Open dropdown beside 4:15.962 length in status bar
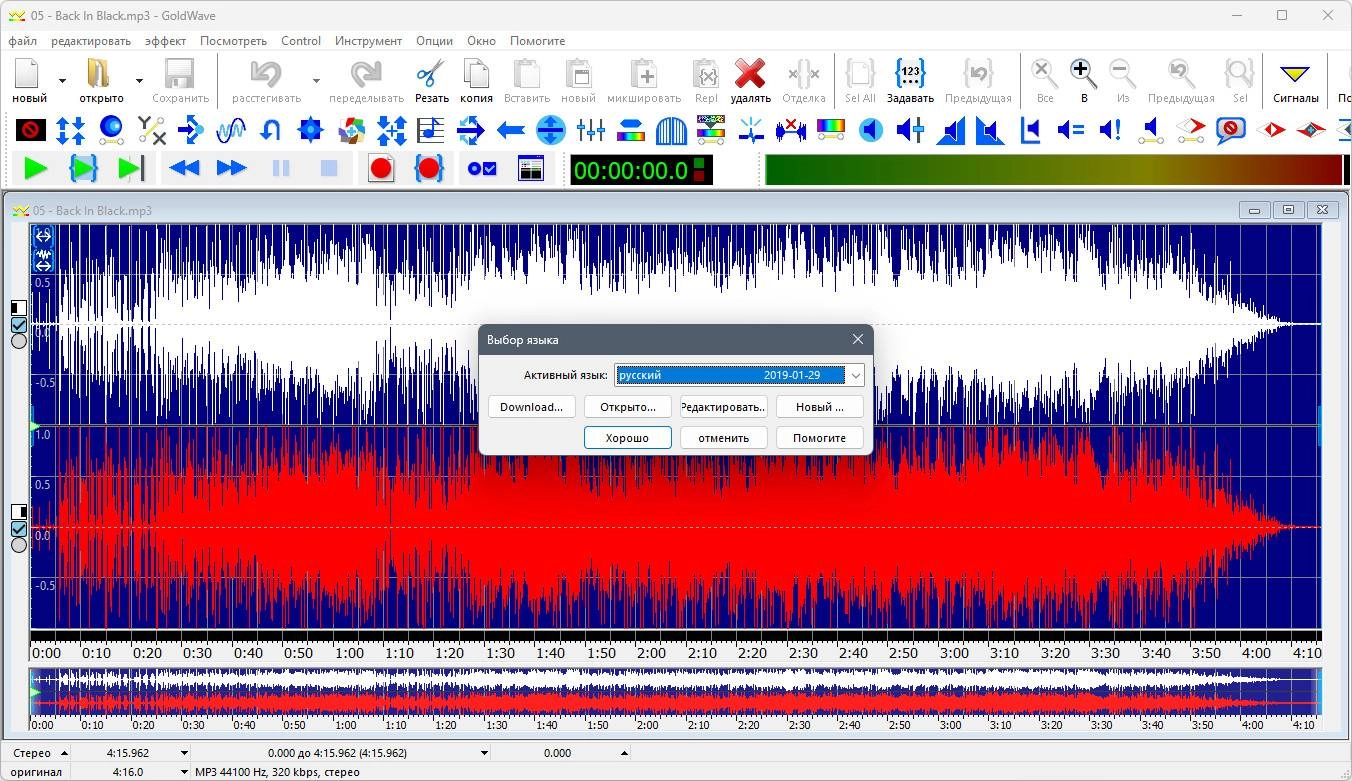 point(184,753)
